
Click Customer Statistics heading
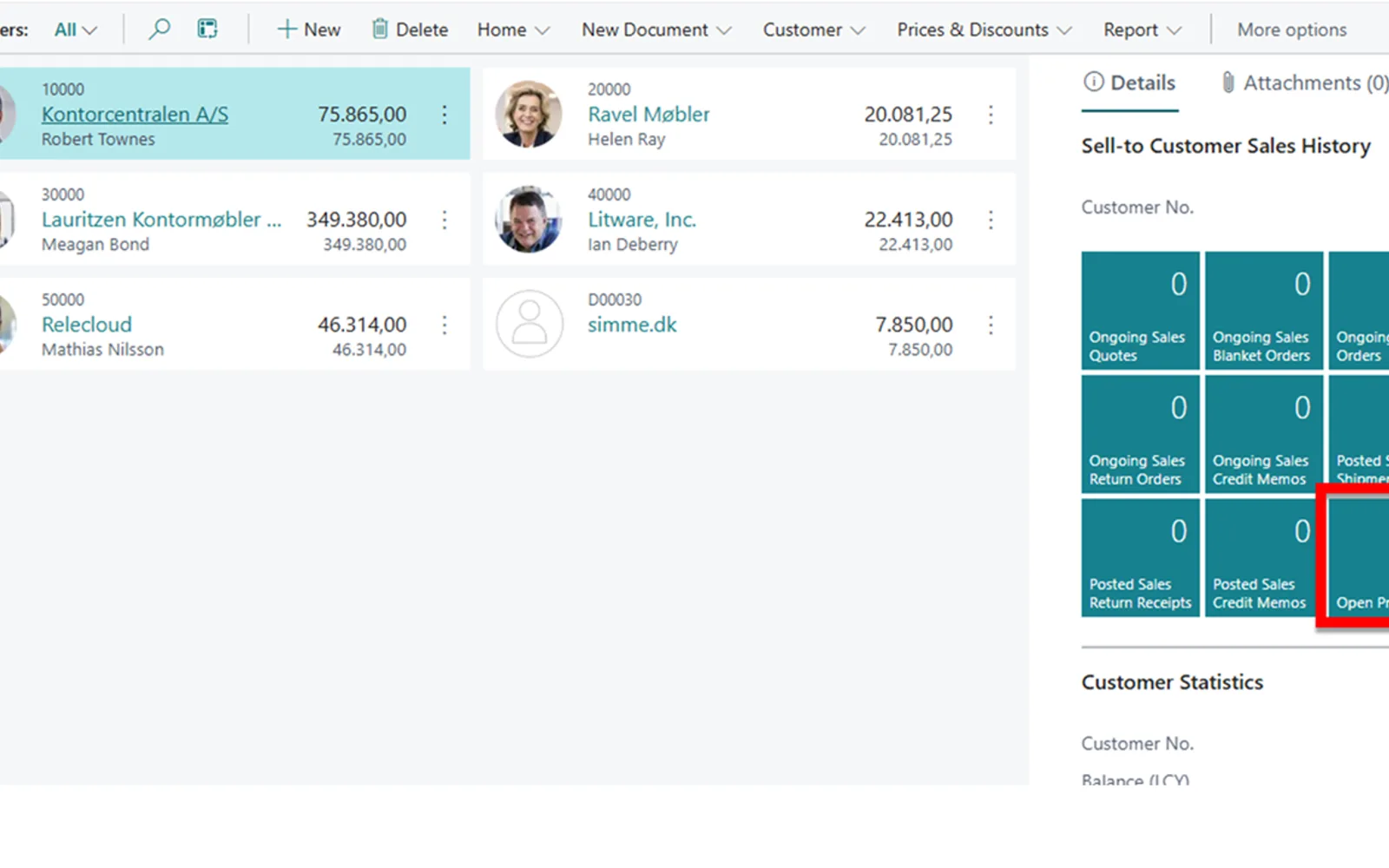tap(1172, 682)
